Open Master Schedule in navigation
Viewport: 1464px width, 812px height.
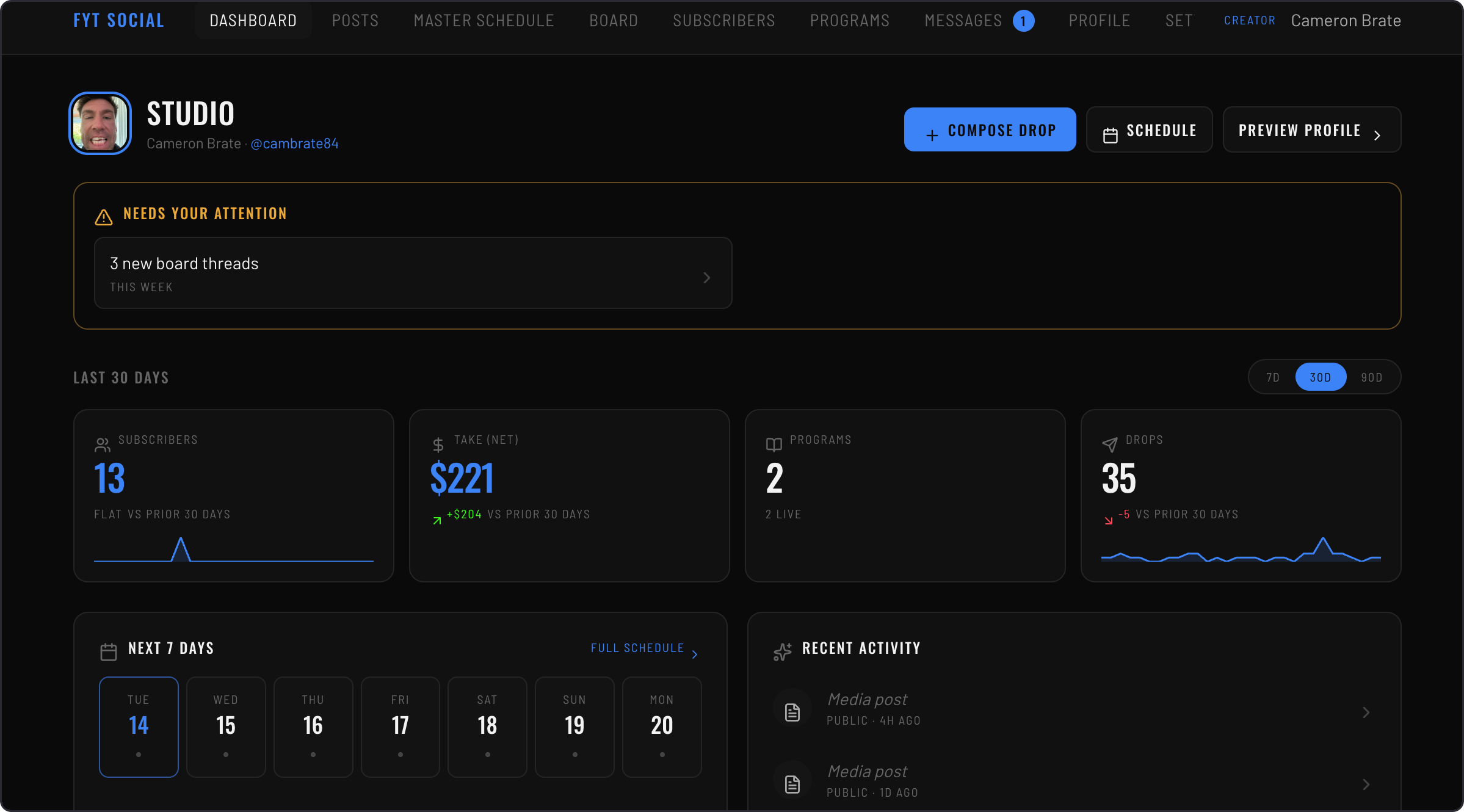coord(484,21)
